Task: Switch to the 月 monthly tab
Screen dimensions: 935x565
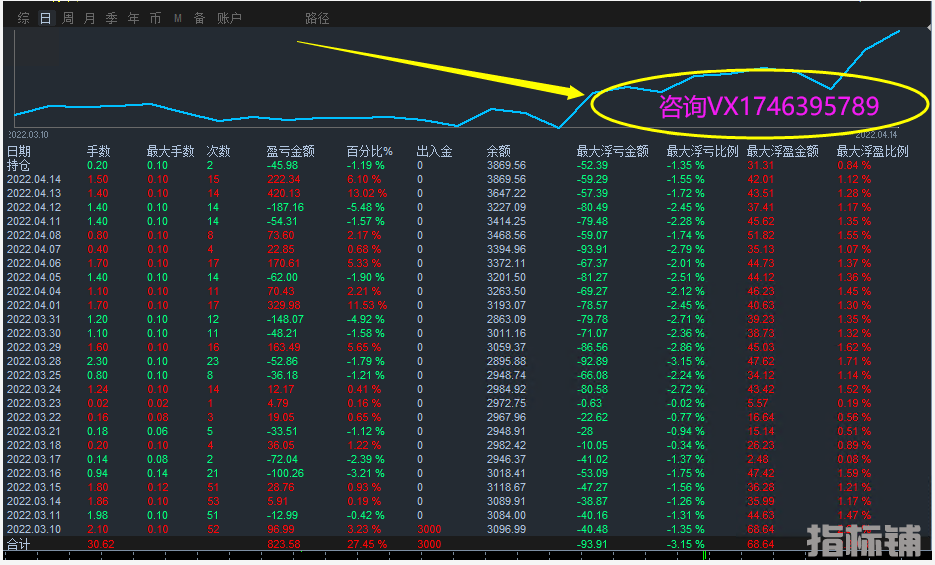Action: click(89, 18)
